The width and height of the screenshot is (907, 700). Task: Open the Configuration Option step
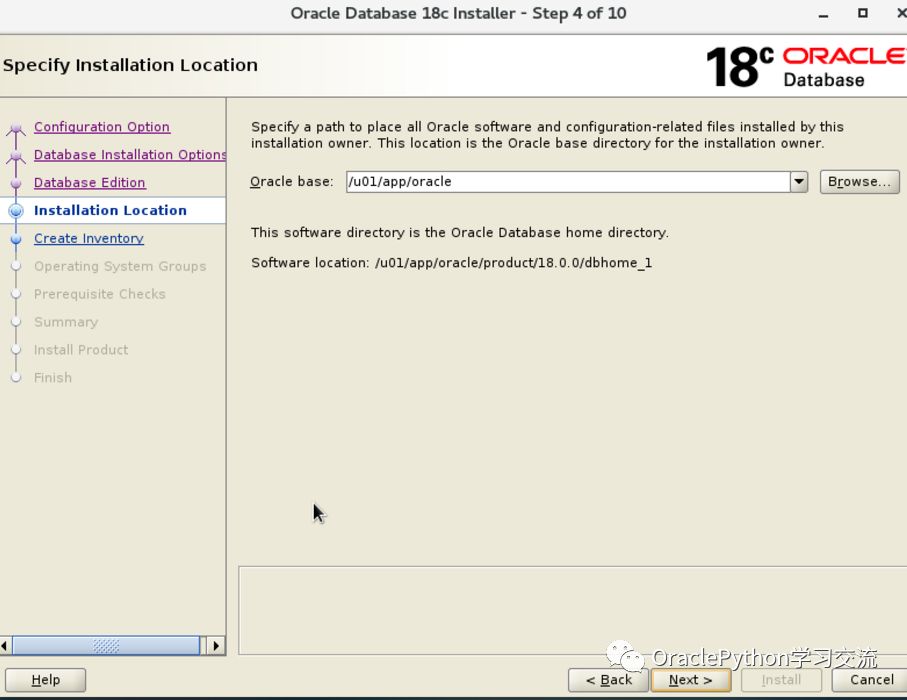[102, 127]
